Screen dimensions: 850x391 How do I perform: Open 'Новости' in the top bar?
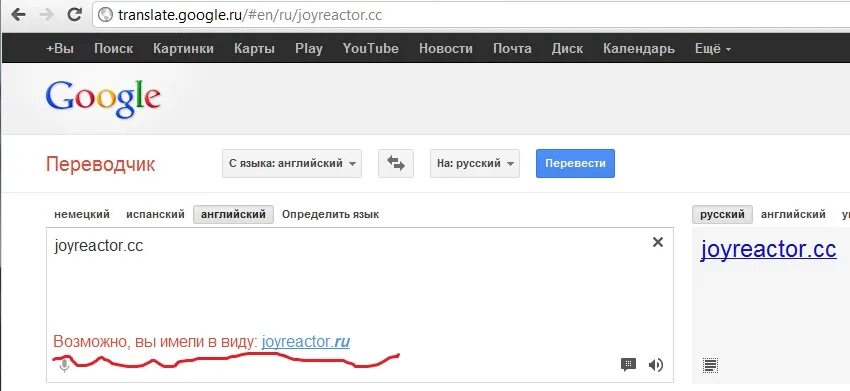[446, 48]
